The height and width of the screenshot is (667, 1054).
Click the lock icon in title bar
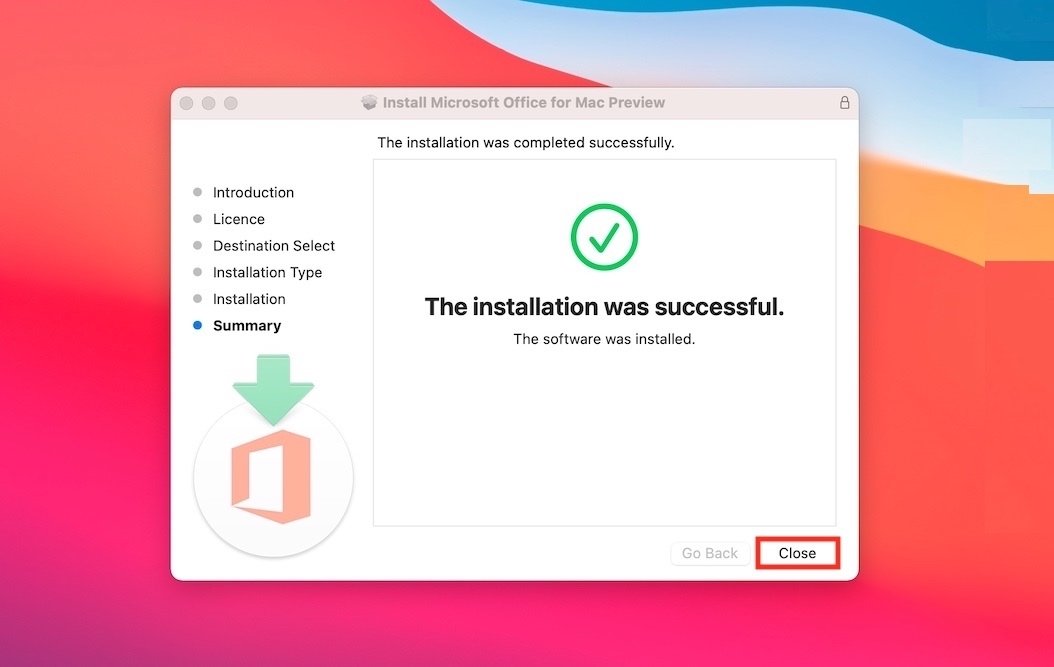pos(844,102)
